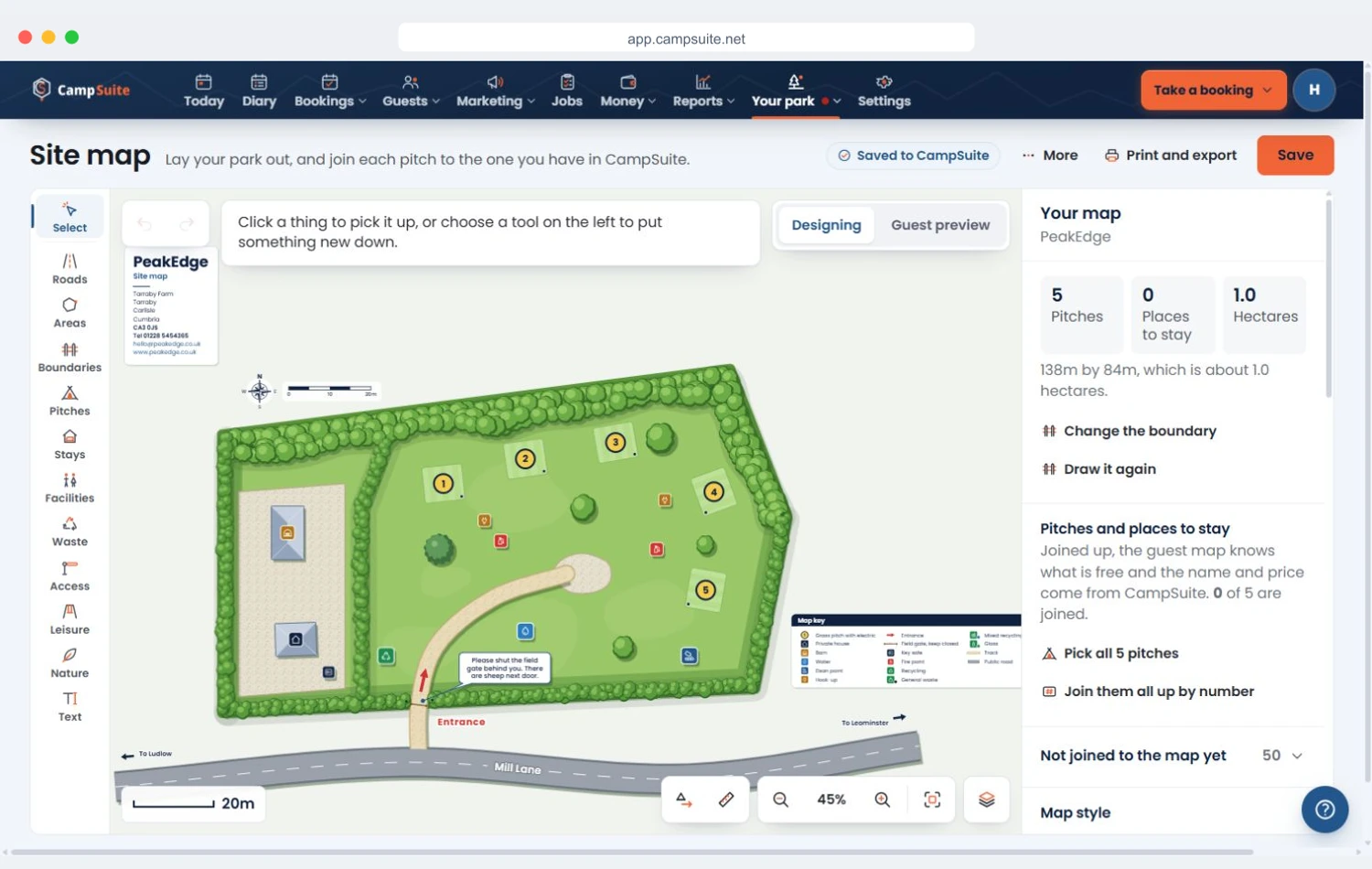Open the user avatar H
Viewport: 1372px width, 869px height.
[1313, 90]
